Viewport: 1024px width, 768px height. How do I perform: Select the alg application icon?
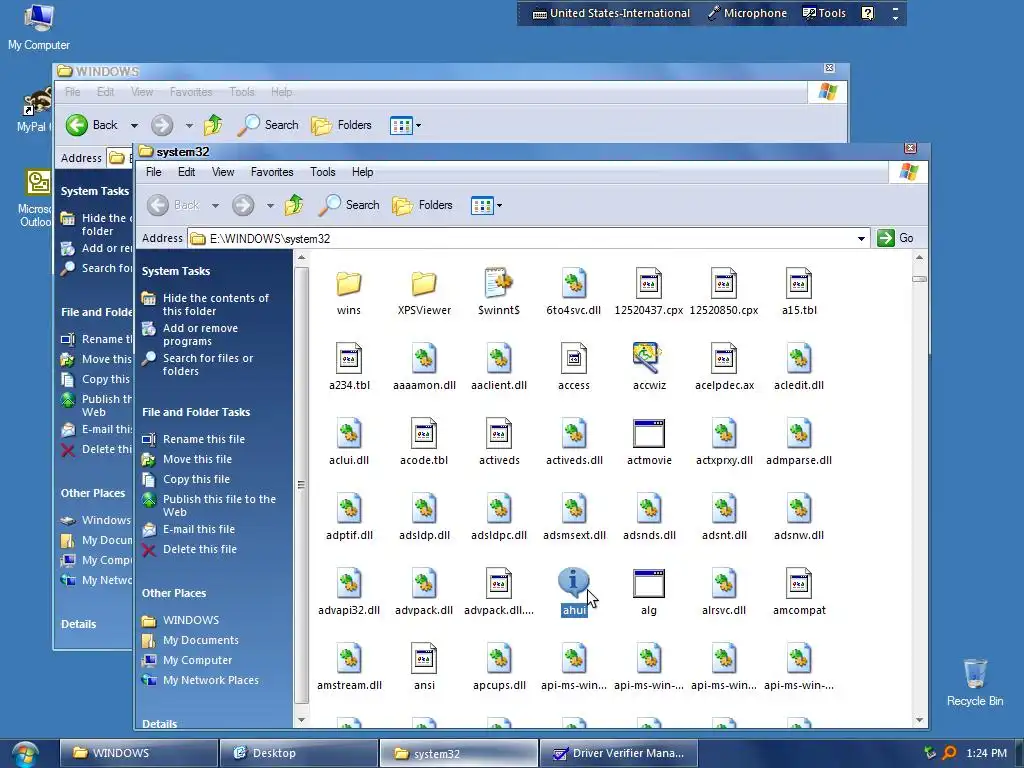pos(649,584)
